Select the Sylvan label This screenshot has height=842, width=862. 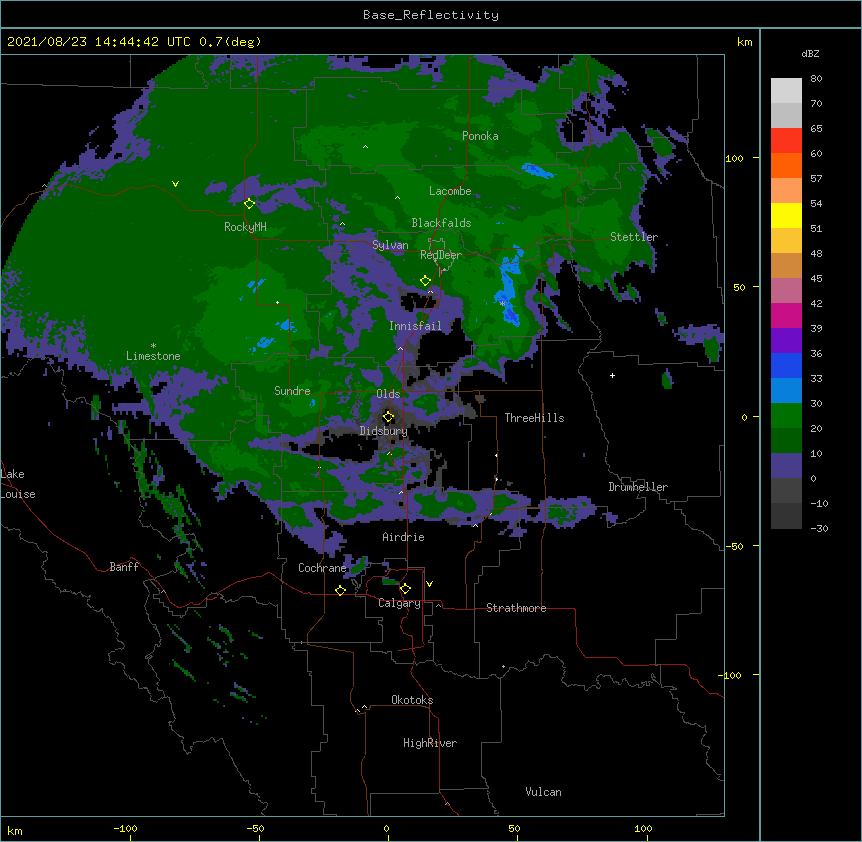click(x=390, y=245)
